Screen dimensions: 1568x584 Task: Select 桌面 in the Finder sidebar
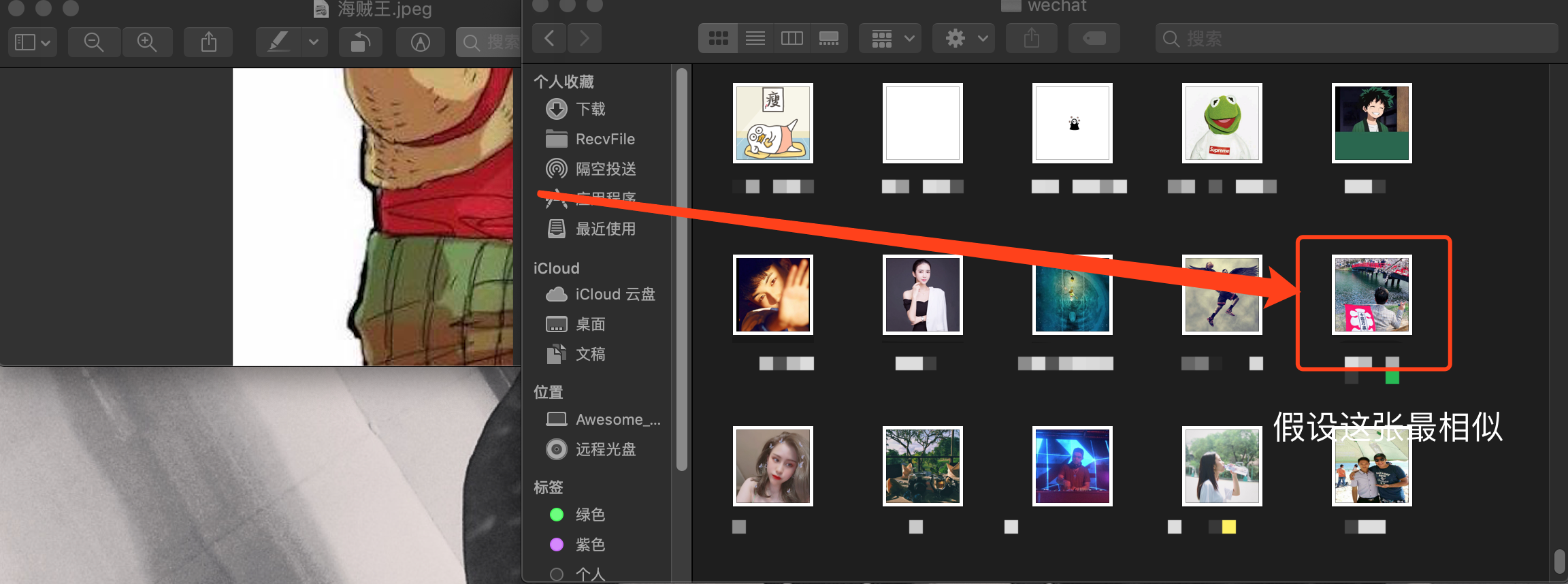[590, 324]
